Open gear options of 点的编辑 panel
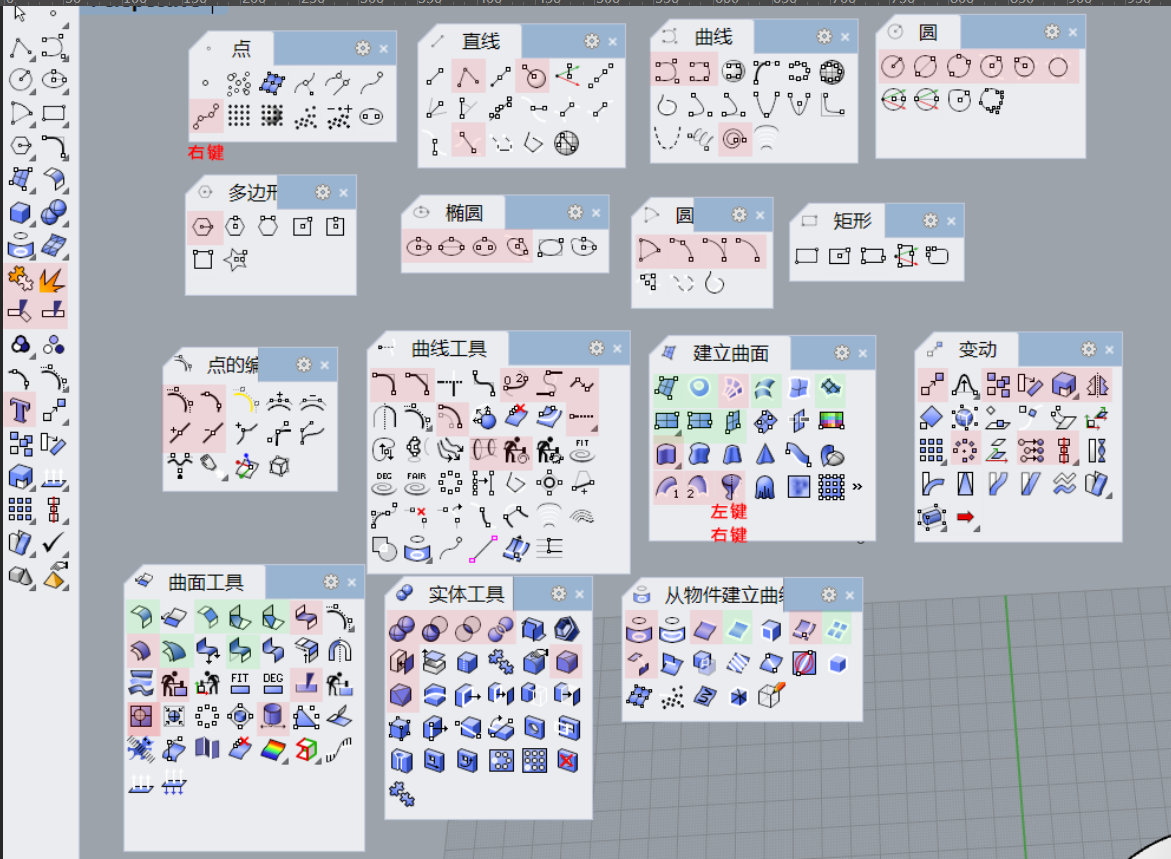Image resolution: width=1171 pixels, height=859 pixels. [x=304, y=365]
